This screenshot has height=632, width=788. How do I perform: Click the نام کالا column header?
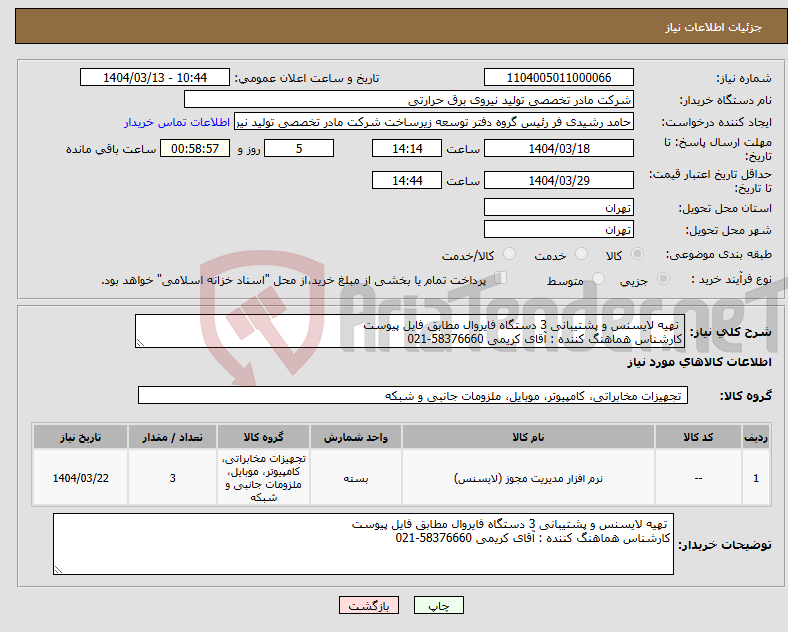(528, 437)
